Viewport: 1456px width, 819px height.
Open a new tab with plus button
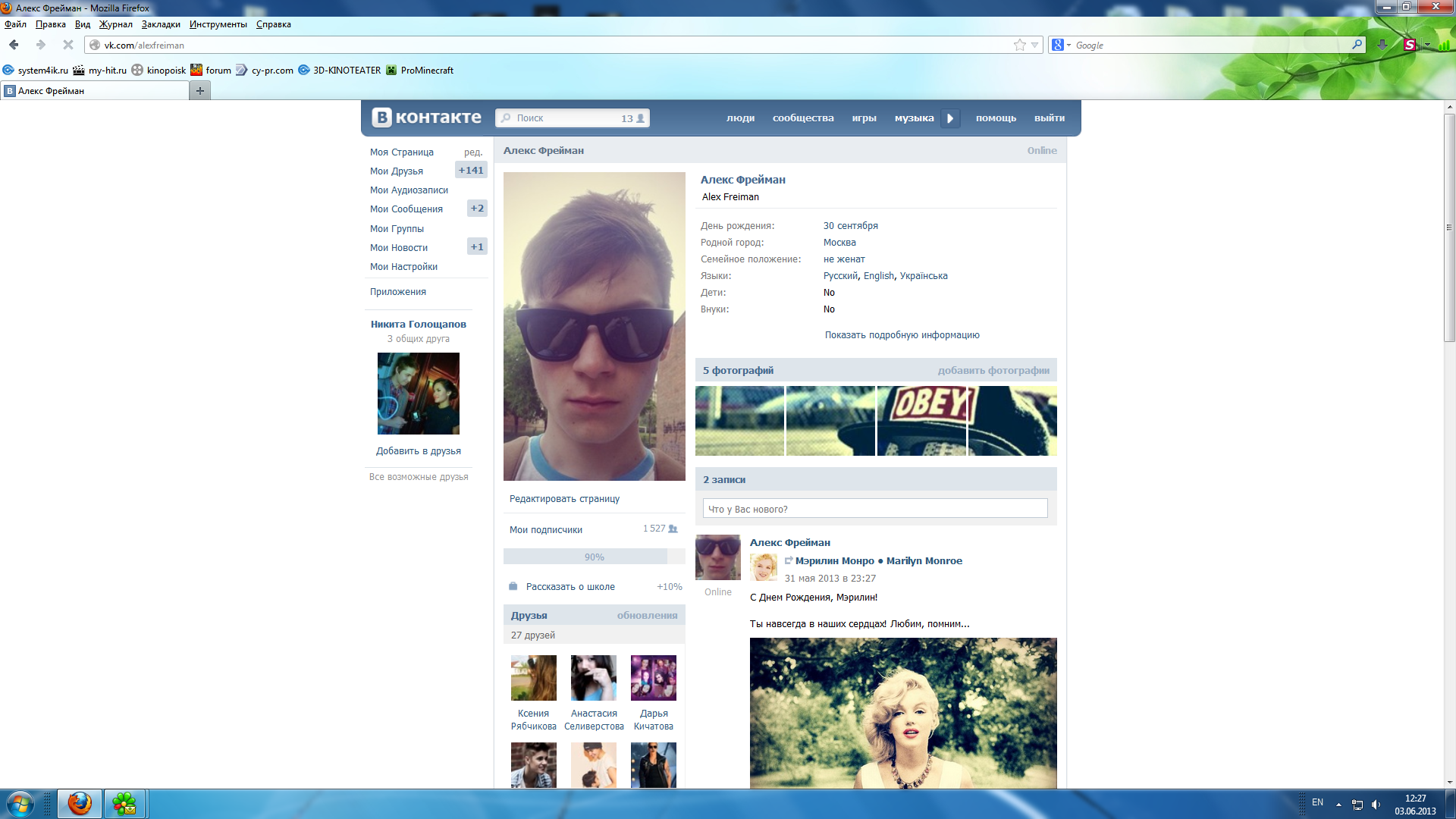(200, 91)
